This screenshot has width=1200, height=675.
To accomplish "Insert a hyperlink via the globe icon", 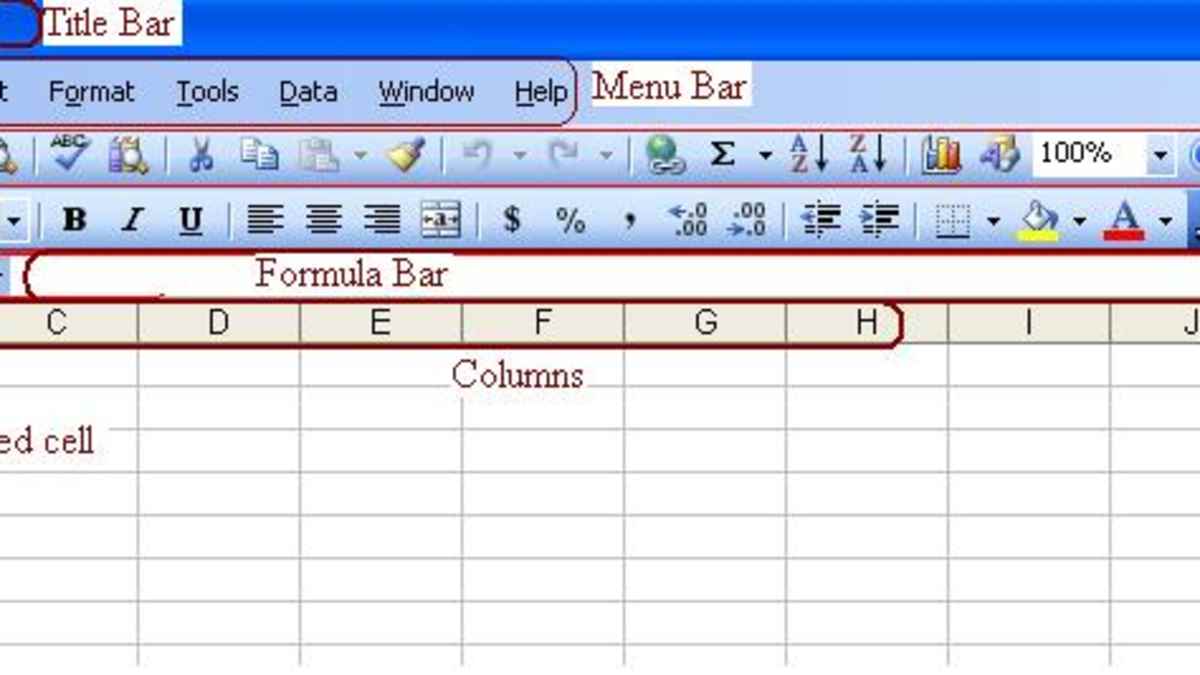I will pyautogui.click(x=665, y=153).
